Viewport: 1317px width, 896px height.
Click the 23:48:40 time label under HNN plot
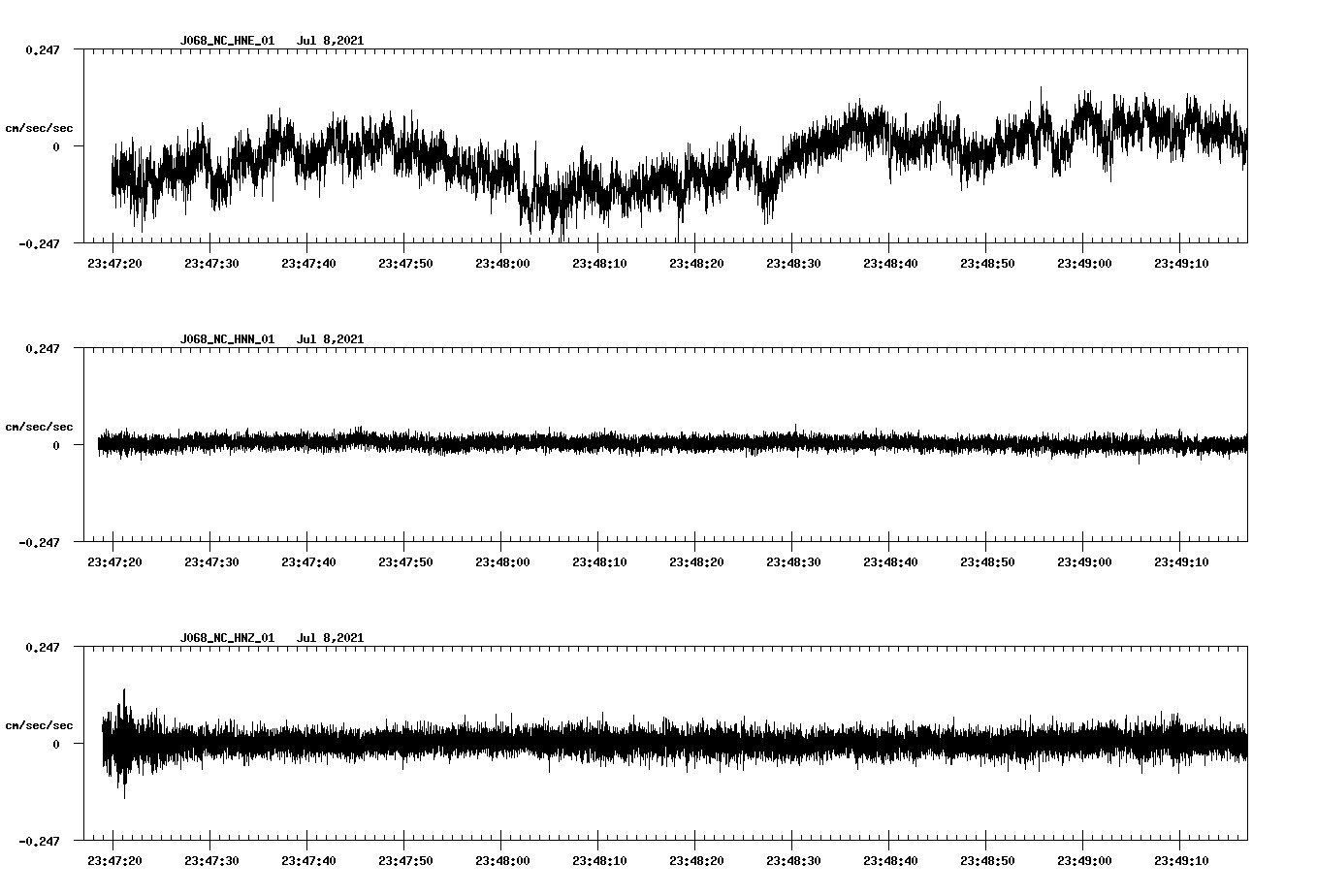click(890, 561)
